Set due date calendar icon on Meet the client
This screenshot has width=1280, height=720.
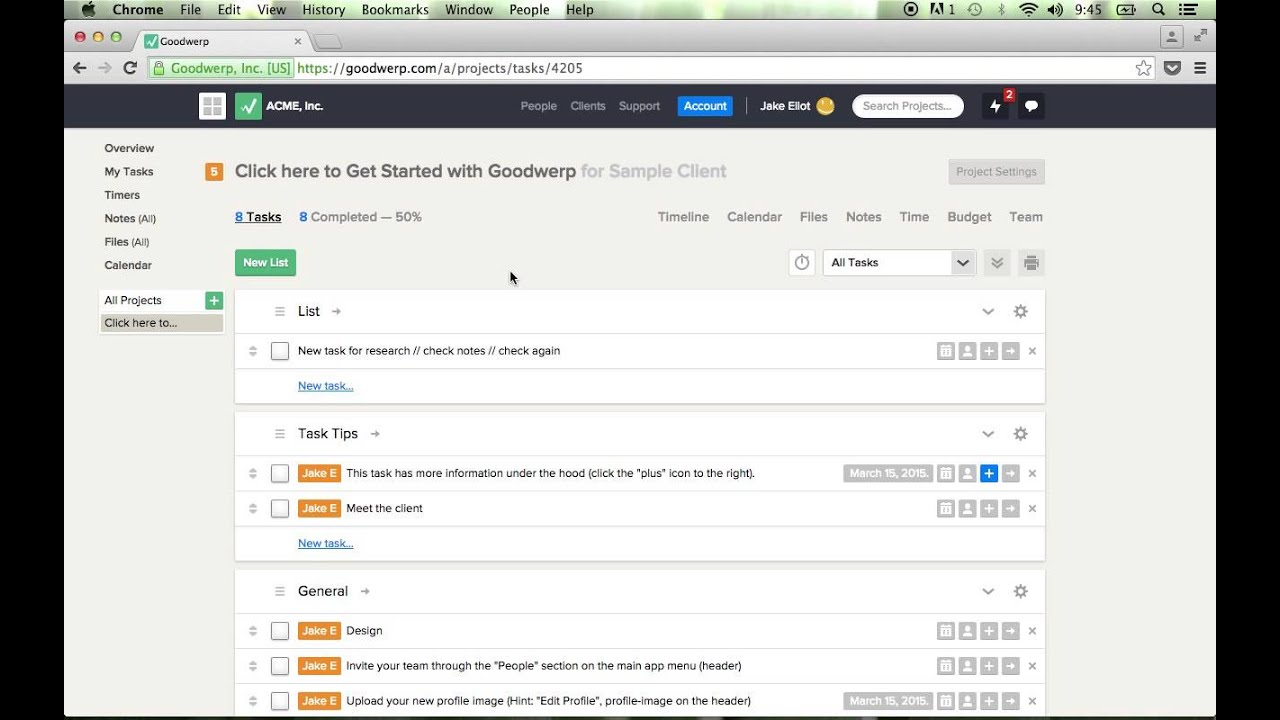pos(945,509)
